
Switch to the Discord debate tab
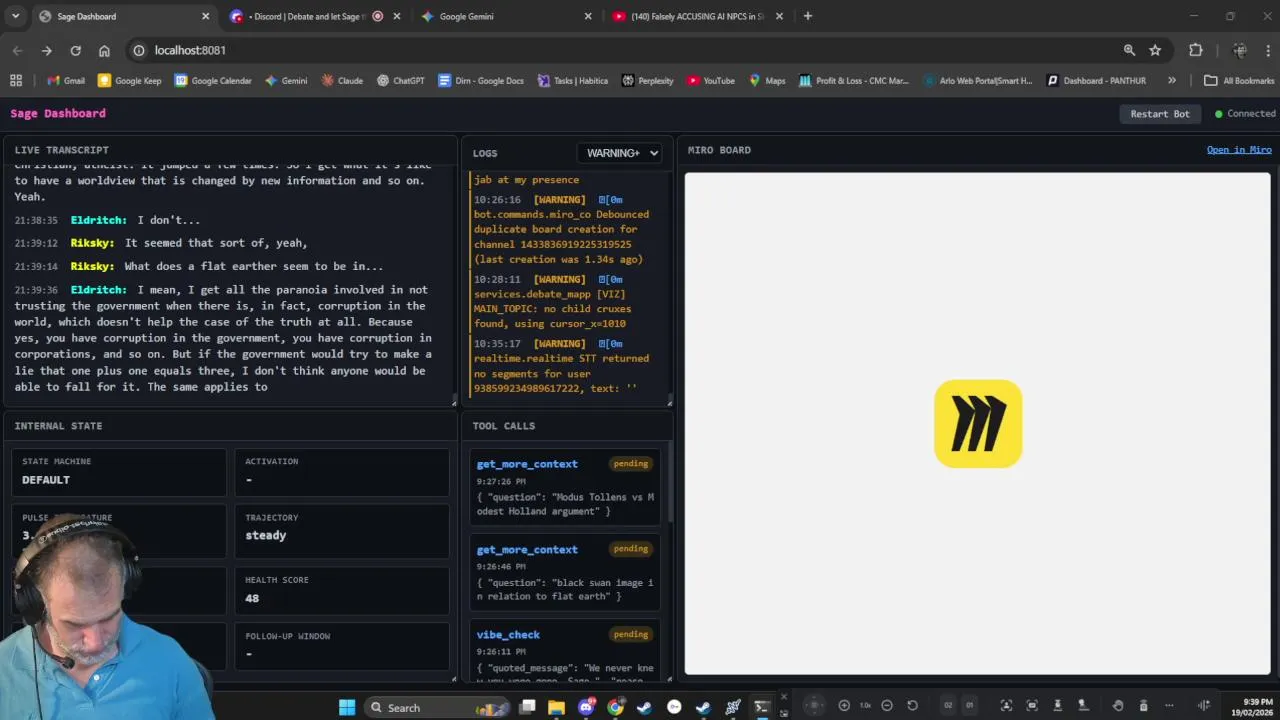point(306,16)
